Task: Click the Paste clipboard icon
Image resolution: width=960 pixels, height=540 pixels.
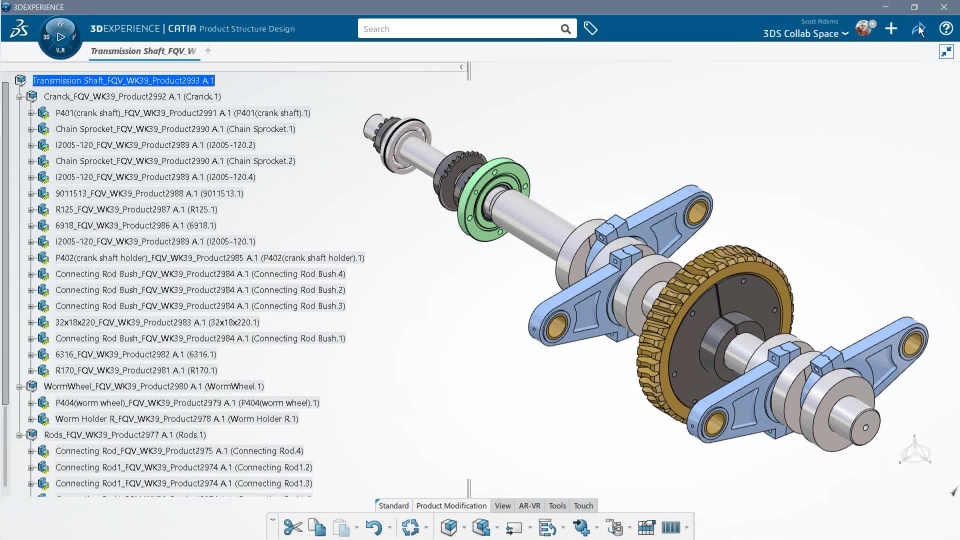Action: pos(341,527)
